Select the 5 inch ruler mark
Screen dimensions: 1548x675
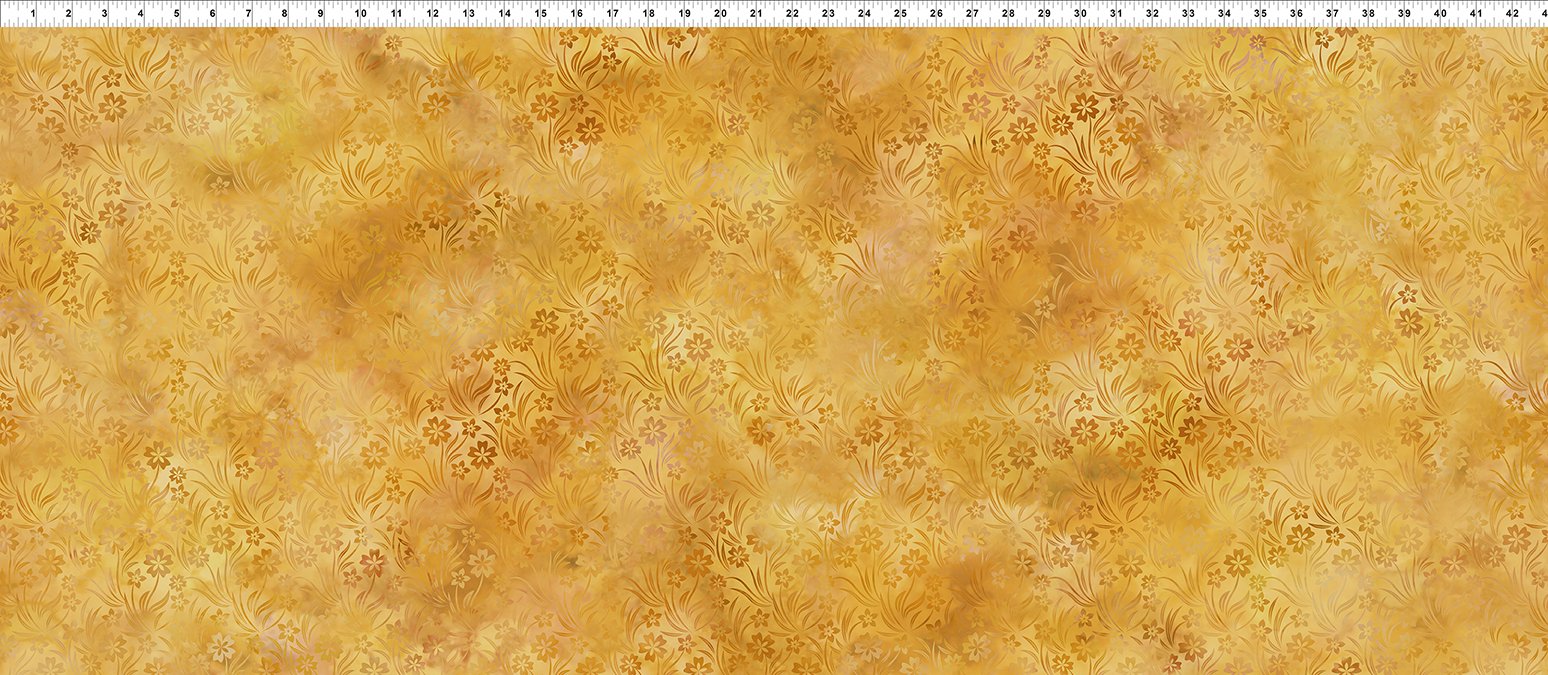[177, 14]
